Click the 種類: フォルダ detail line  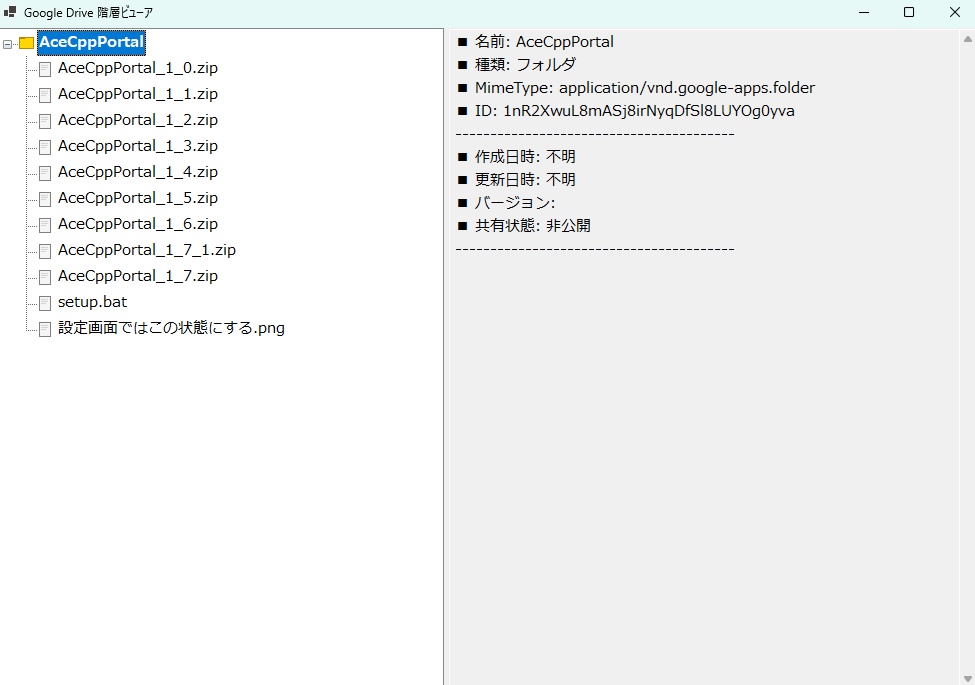pos(517,65)
